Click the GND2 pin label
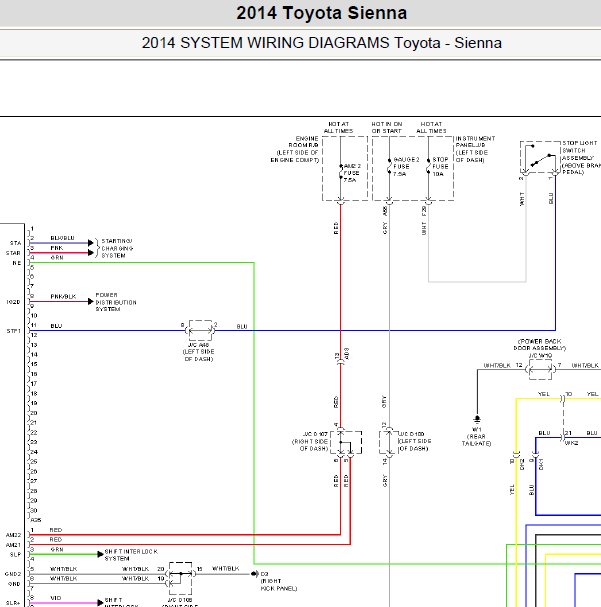The height and width of the screenshot is (607, 601). pos(13,574)
